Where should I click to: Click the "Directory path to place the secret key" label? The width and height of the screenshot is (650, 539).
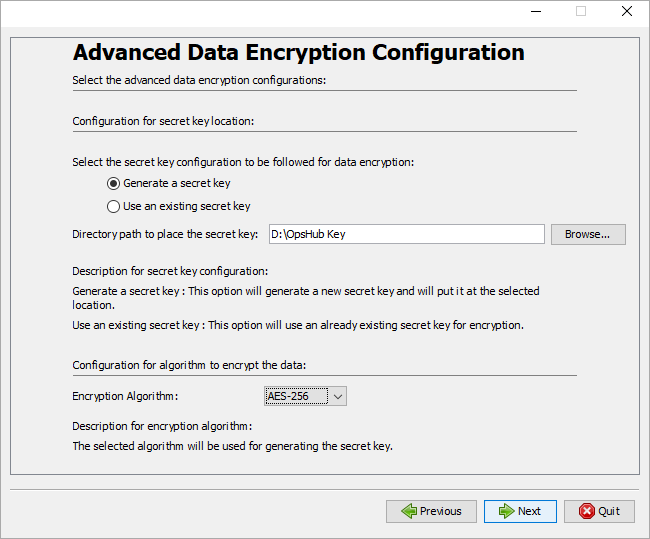[165, 234]
